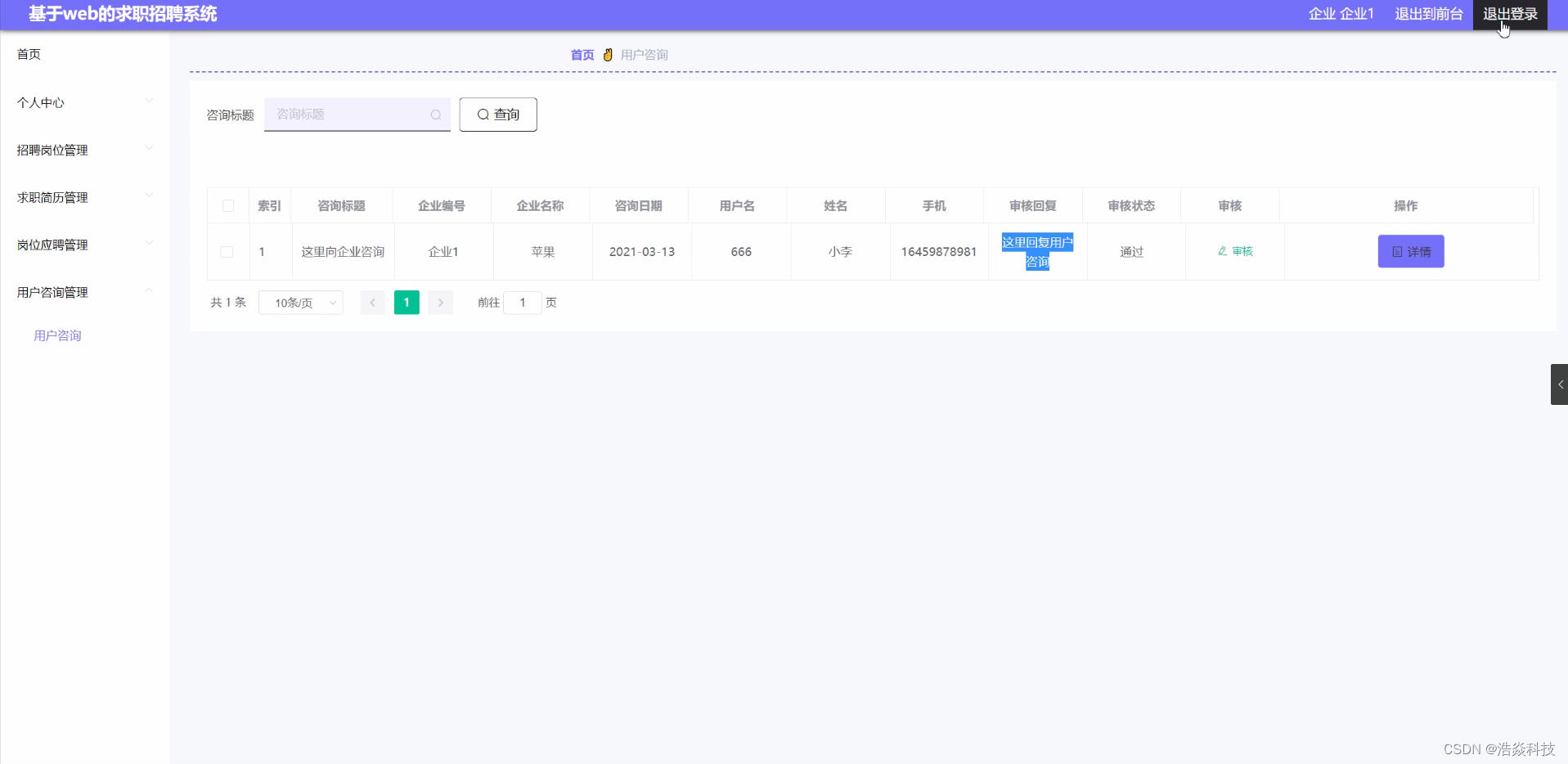This screenshot has width=1568, height=764.
Task: Click the magnifier icon on the 查询 button
Action: click(x=483, y=115)
